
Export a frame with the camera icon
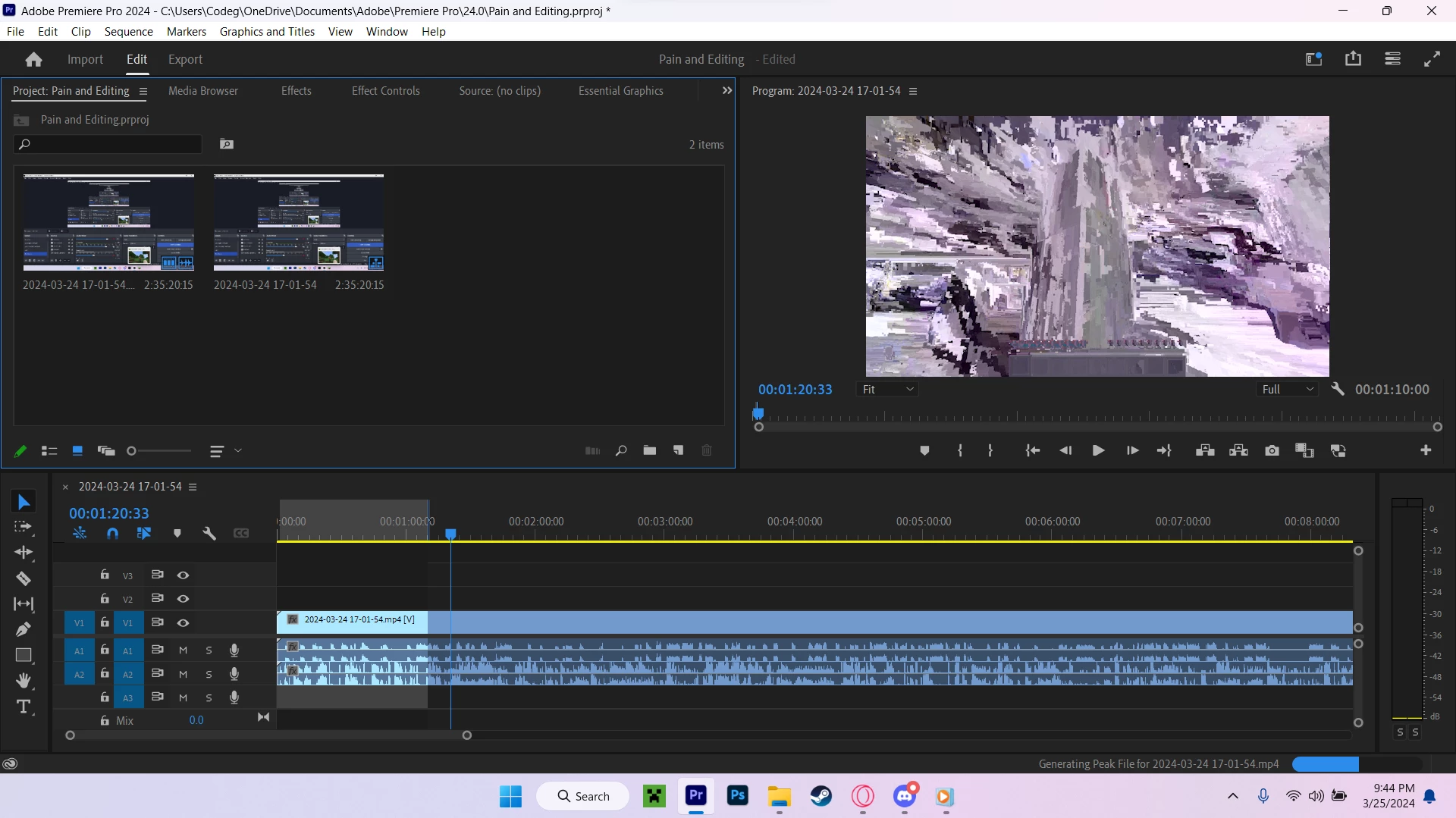(1272, 451)
